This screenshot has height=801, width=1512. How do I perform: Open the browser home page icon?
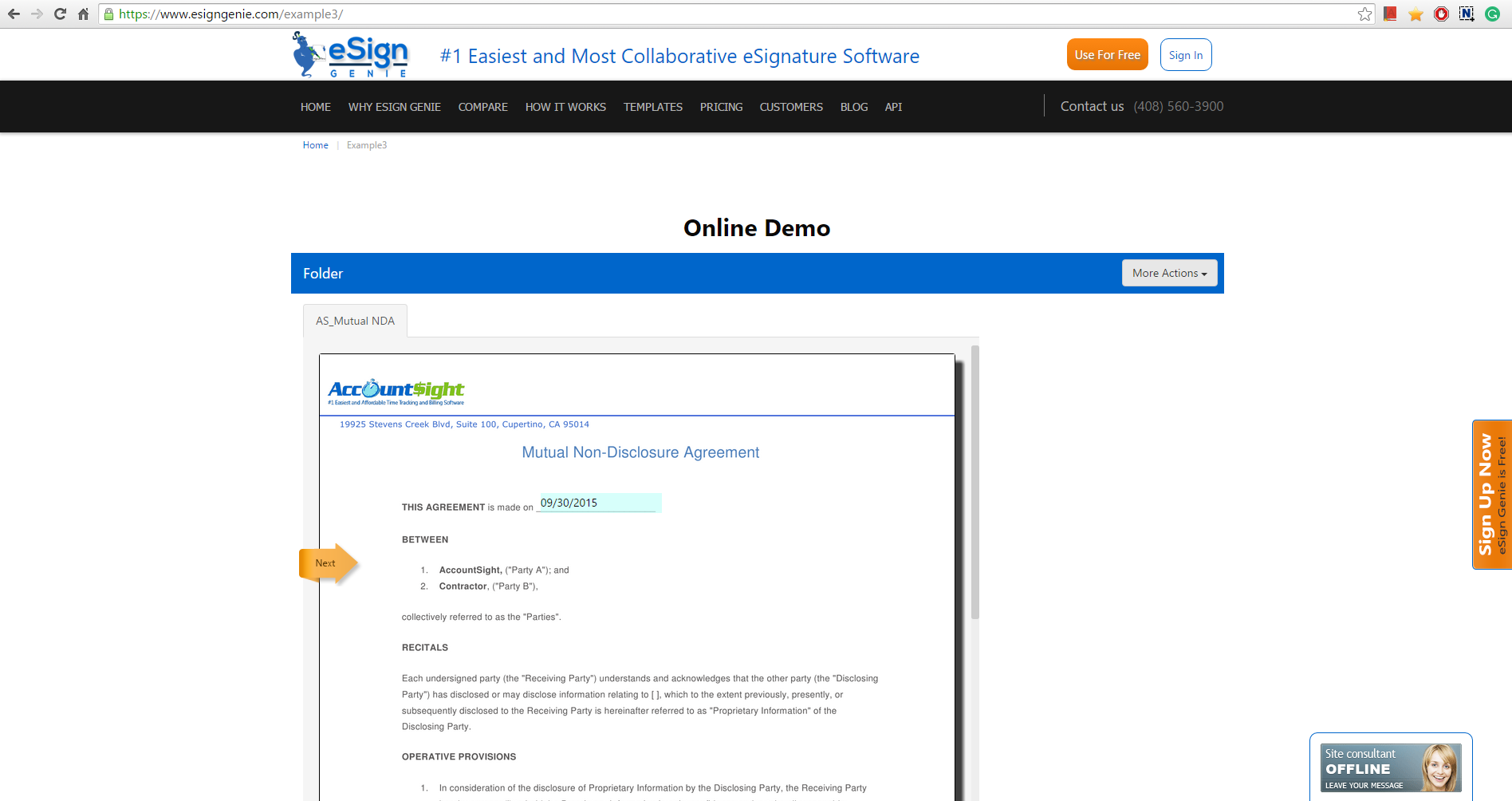coord(82,14)
